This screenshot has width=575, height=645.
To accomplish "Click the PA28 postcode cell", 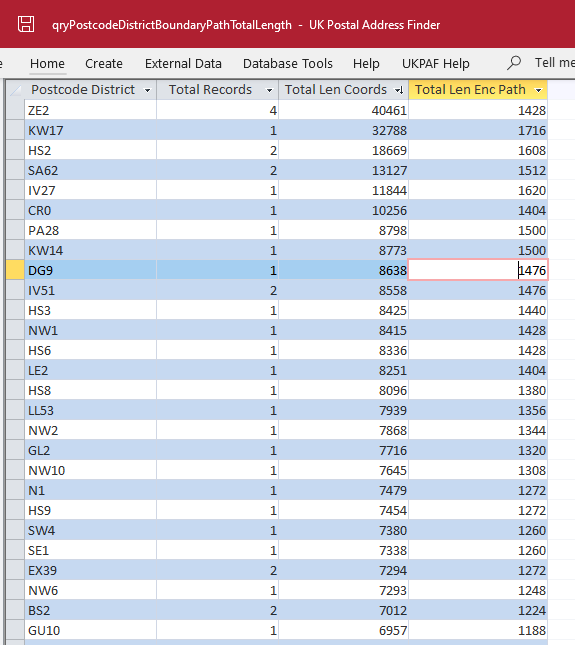I will [x=90, y=230].
